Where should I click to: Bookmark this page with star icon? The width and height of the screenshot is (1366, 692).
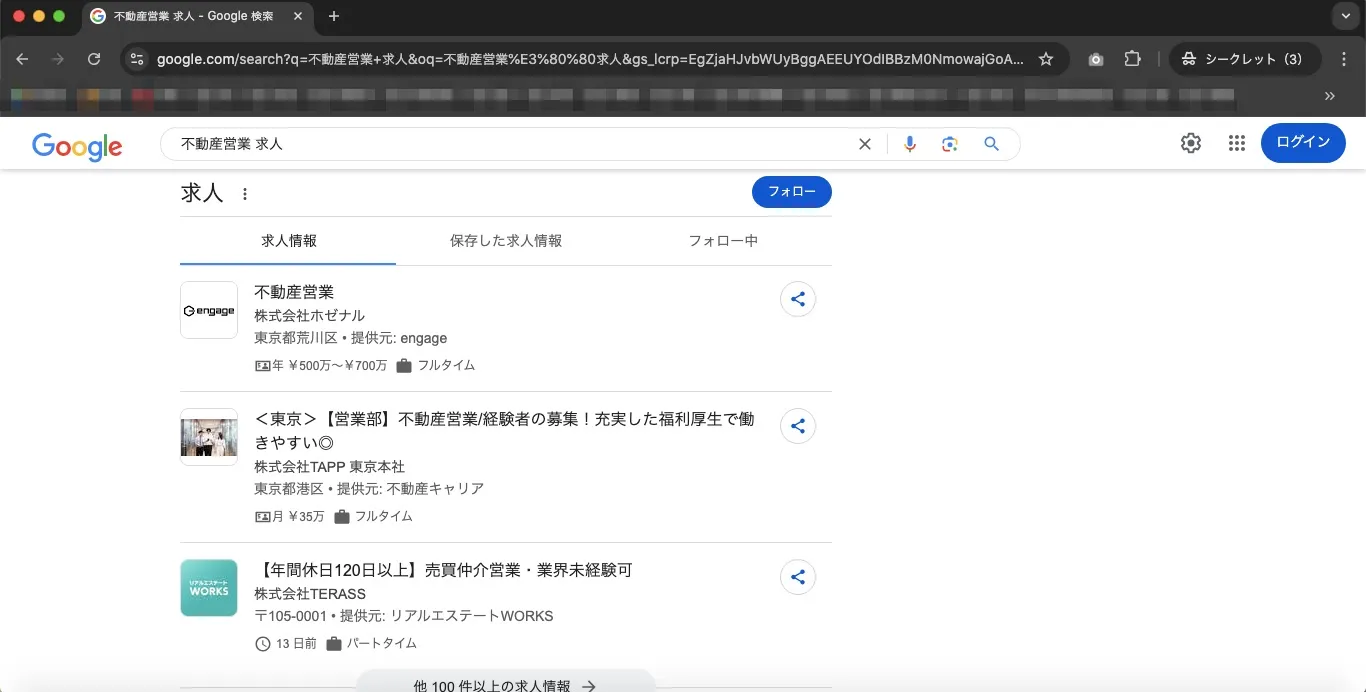tap(1046, 59)
